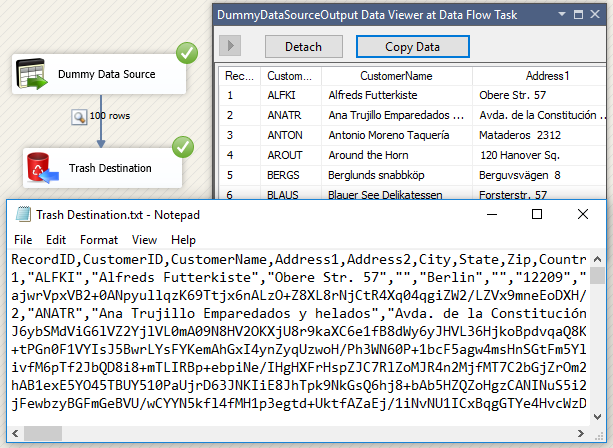Click Notepad horizontal scrollbar right arrow

[581, 433]
